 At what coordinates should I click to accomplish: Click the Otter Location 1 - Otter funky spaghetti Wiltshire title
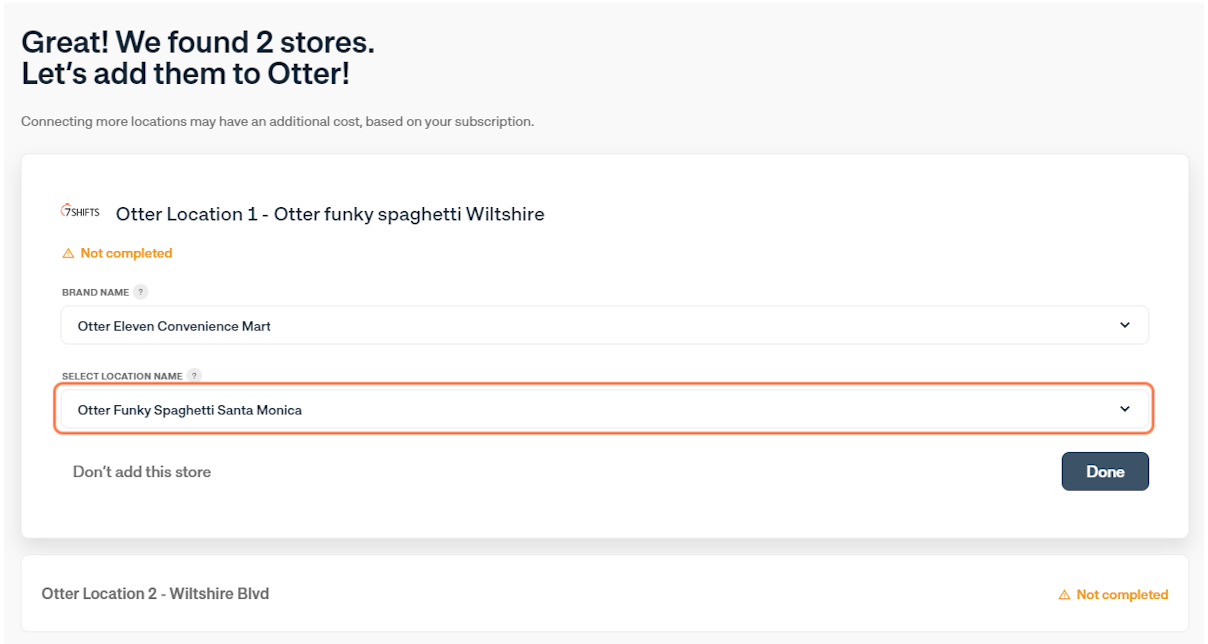[x=330, y=214]
